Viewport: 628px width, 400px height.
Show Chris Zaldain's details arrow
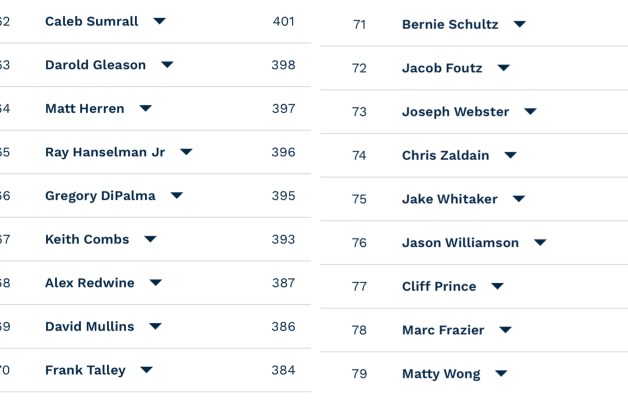pyautogui.click(x=511, y=156)
